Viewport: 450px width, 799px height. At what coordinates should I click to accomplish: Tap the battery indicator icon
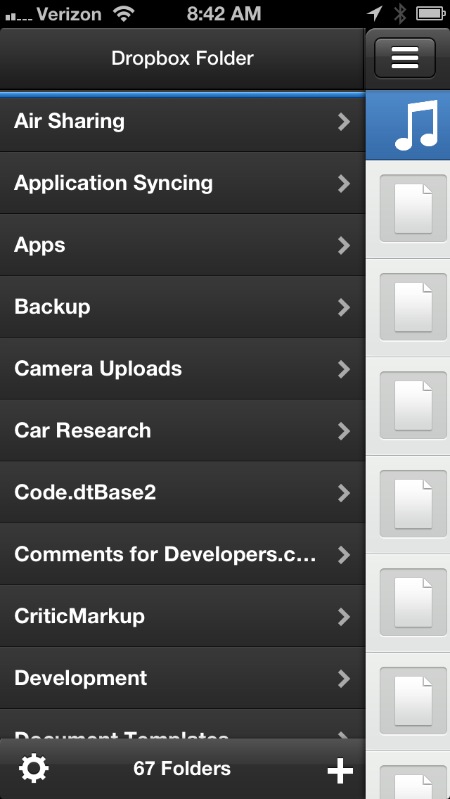click(x=431, y=14)
